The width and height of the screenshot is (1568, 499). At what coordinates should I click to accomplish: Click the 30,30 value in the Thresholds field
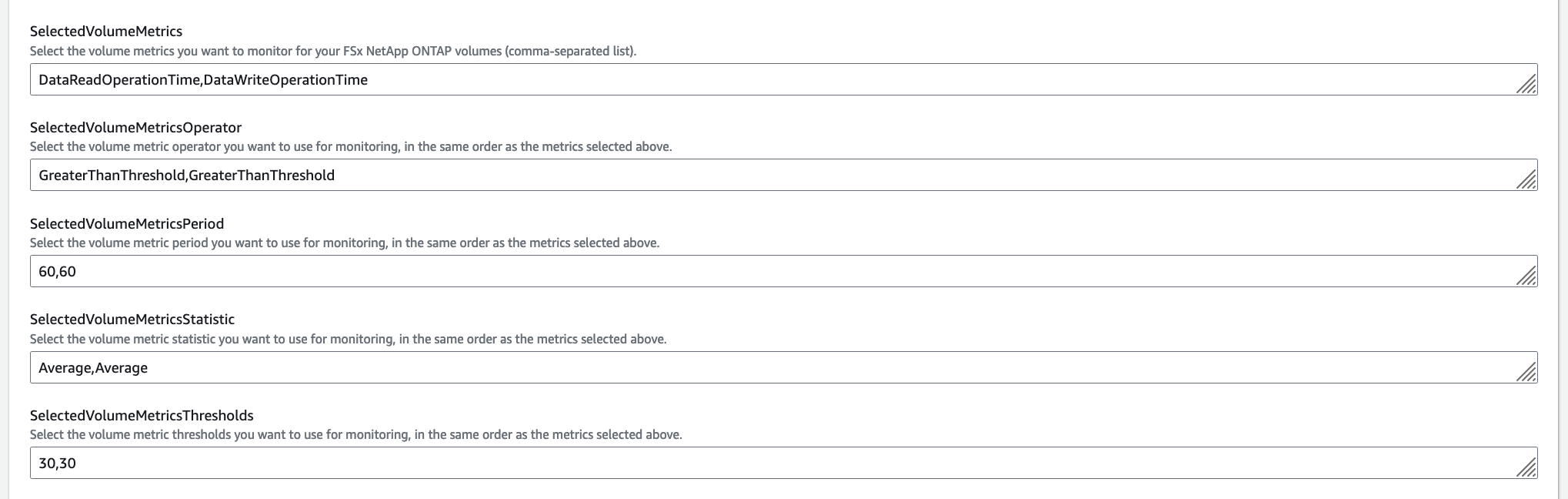pyautogui.click(x=58, y=464)
